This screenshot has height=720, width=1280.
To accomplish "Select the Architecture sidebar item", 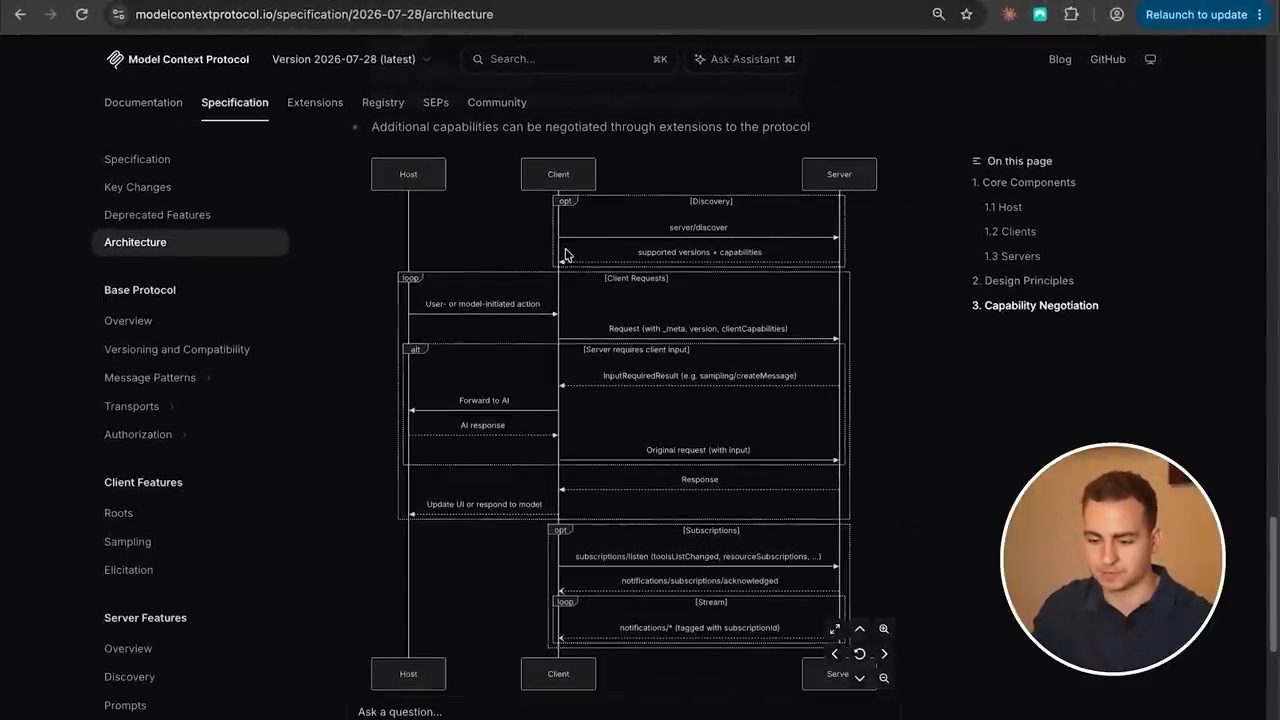I will (x=190, y=242).
